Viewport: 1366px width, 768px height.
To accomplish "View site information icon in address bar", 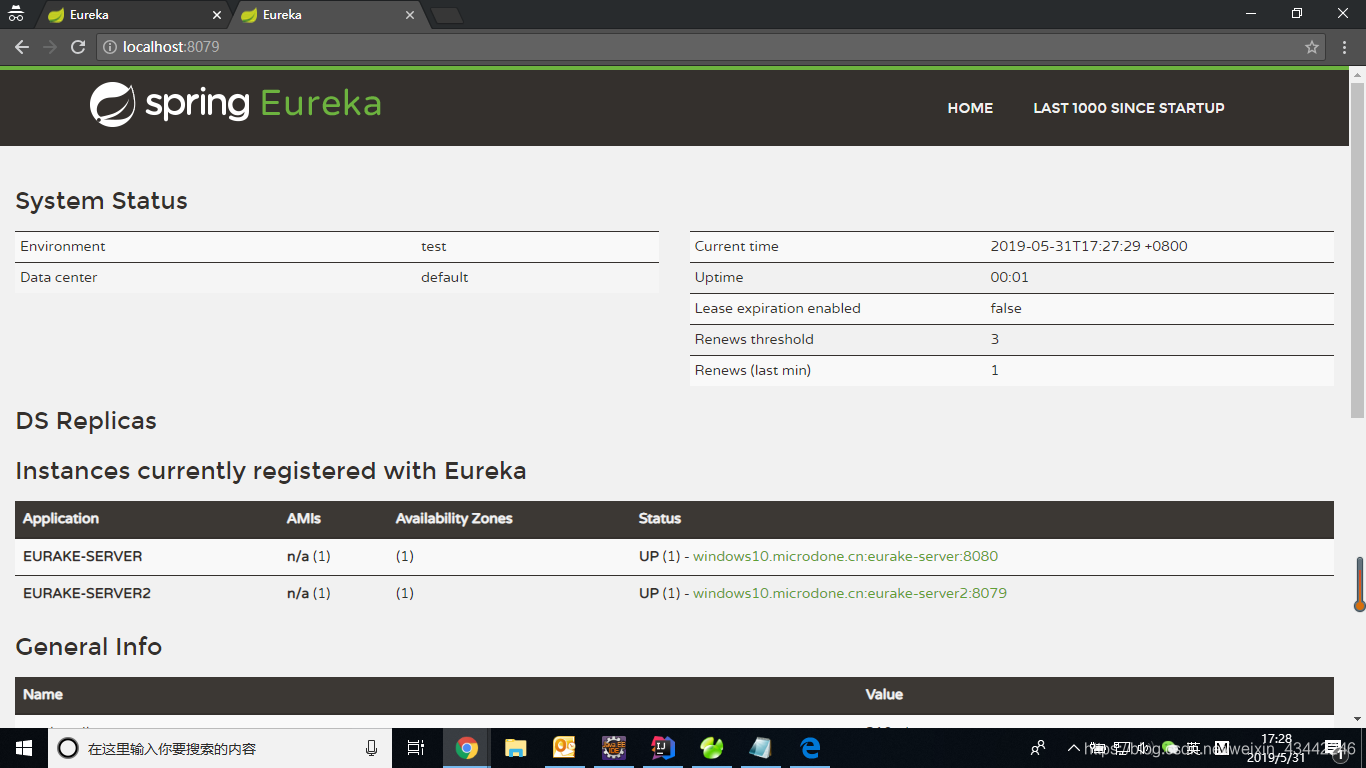I will [110, 47].
